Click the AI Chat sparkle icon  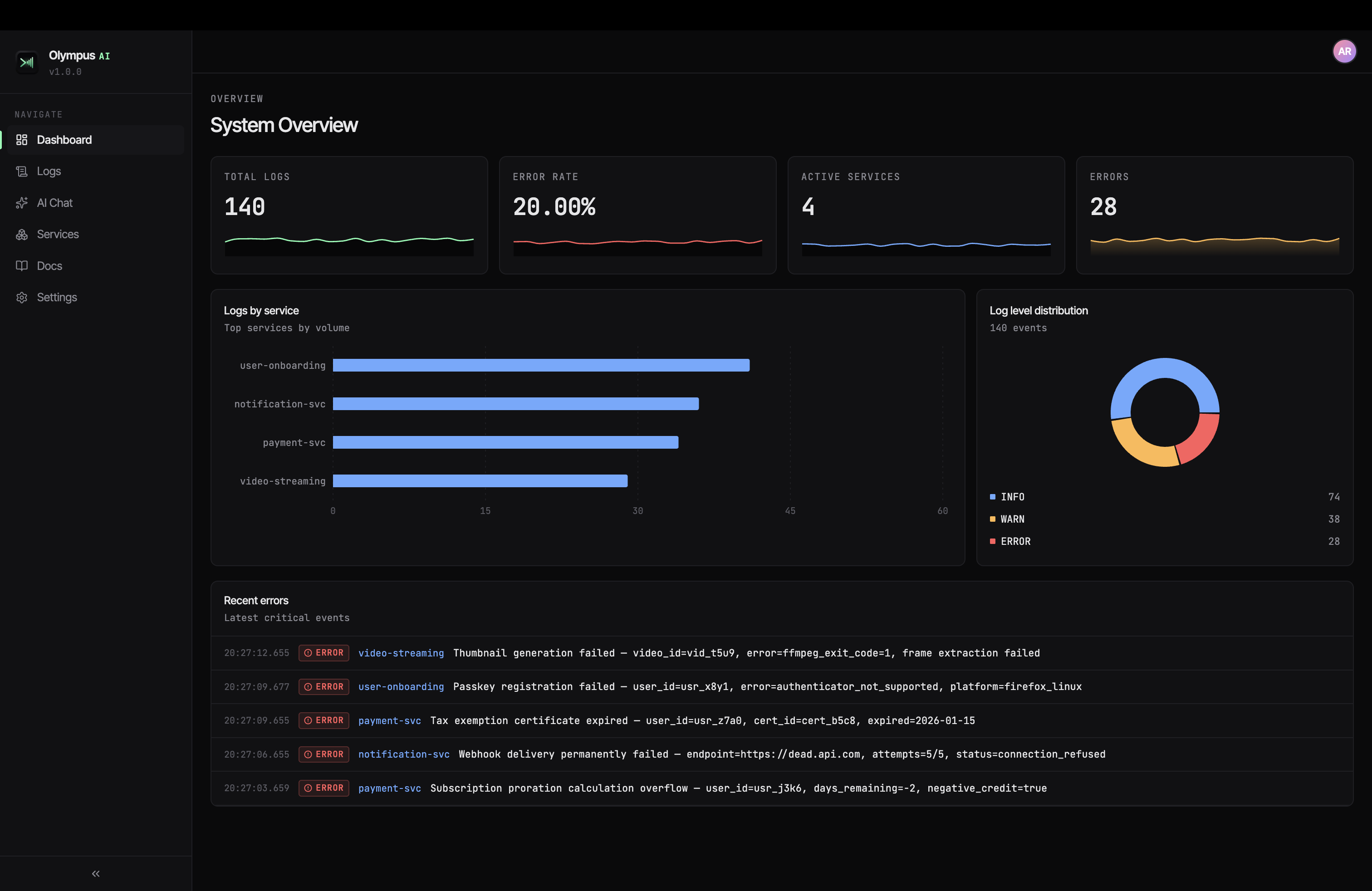(x=22, y=203)
